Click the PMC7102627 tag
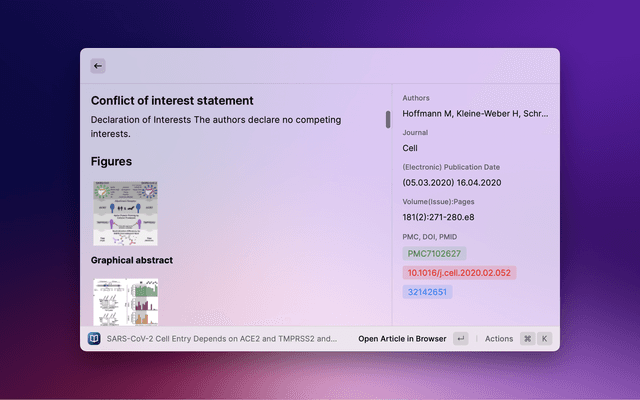The width and height of the screenshot is (640, 400). click(434, 254)
